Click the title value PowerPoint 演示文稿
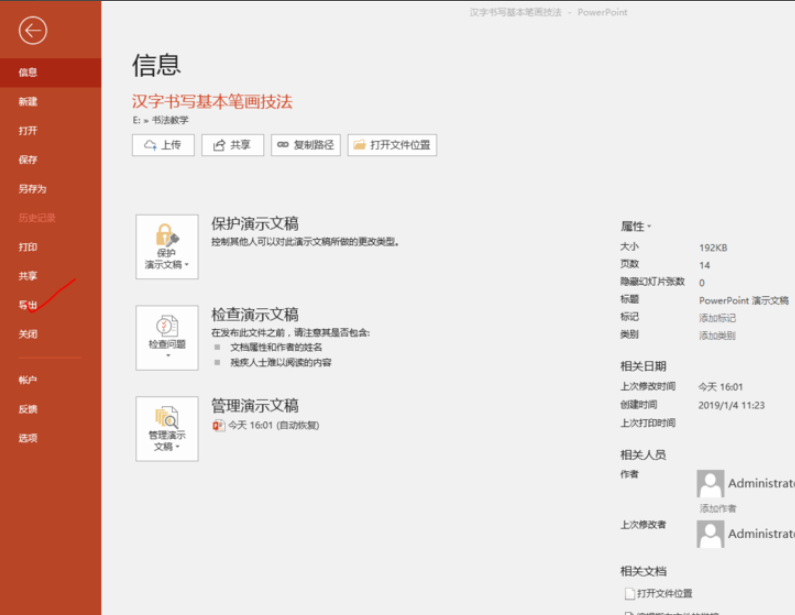 tap(744, 301)
